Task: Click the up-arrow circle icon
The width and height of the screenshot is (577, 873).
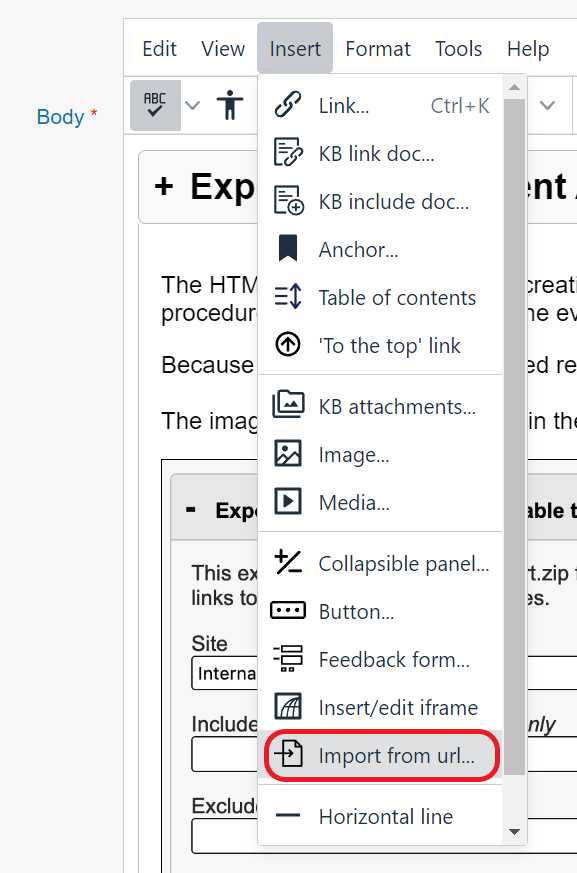Action: click(x=288, y=345)
